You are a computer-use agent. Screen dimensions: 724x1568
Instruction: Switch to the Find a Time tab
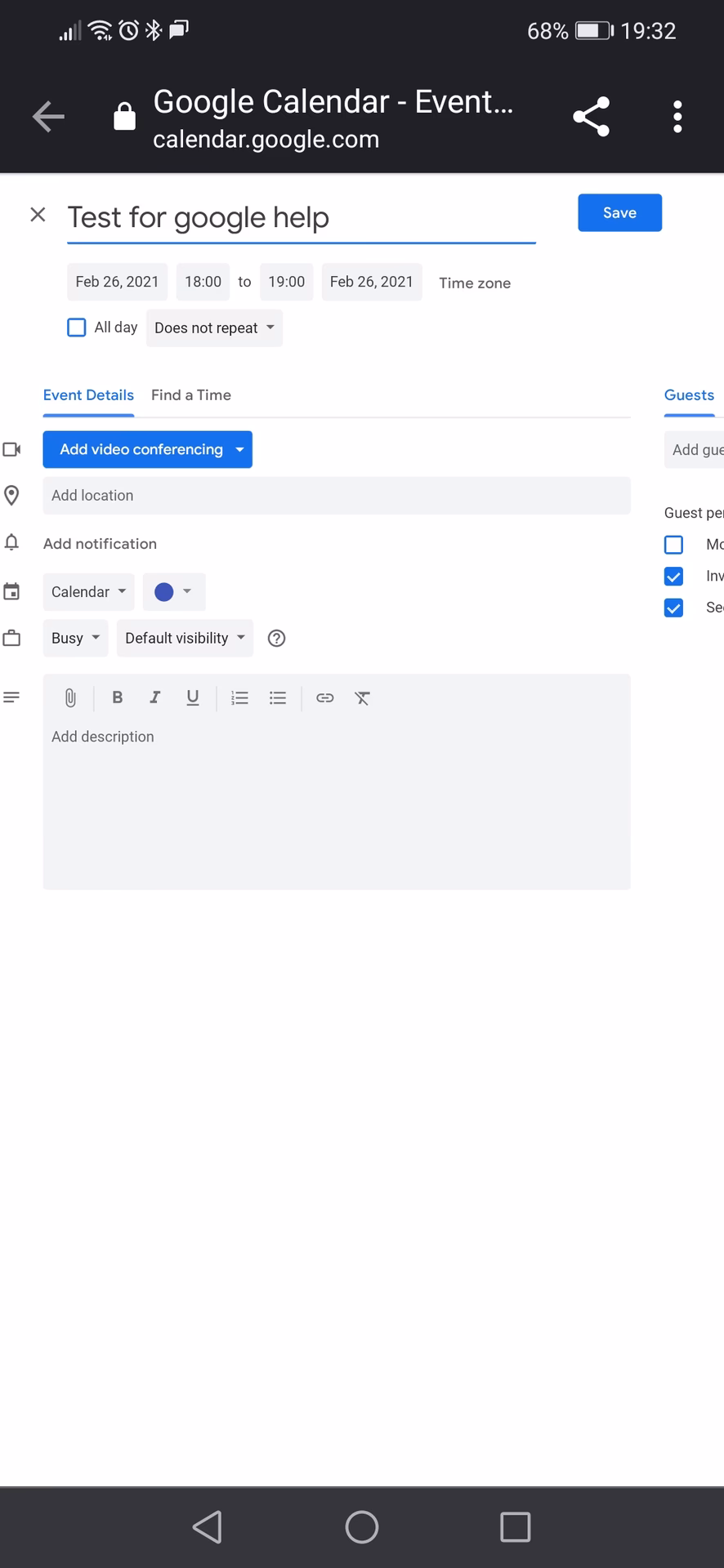[x=191, y=395]
